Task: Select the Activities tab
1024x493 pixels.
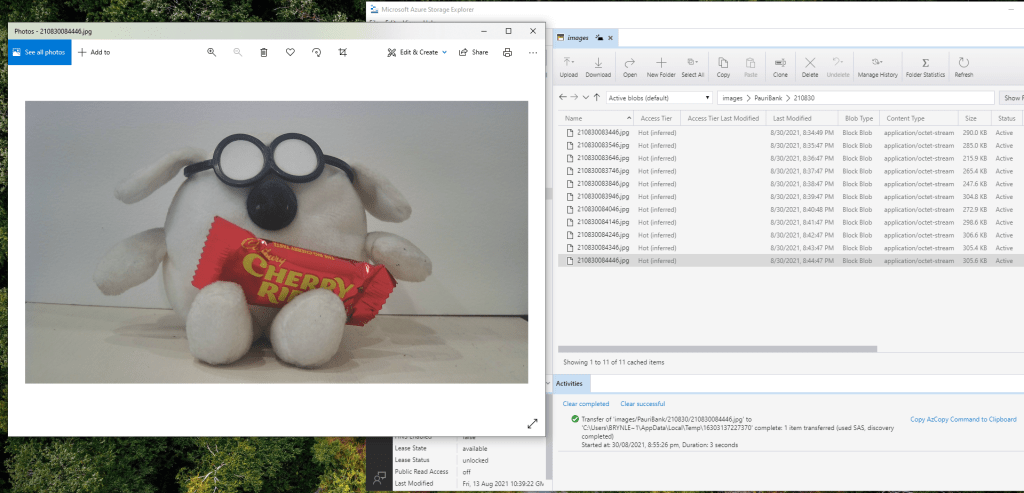Action: coord(569,383)
